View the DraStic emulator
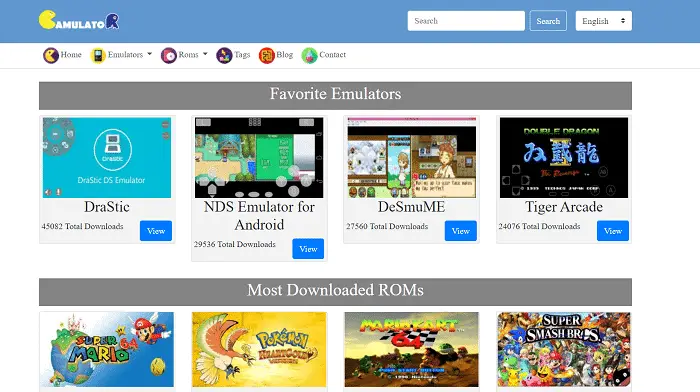Screen dimensions: 700x392 pos(156,231)
